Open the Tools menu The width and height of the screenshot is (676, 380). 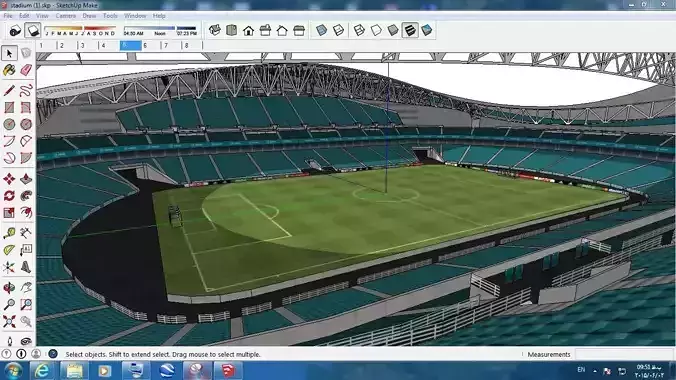pyautogui.click(x=110, y=16)
